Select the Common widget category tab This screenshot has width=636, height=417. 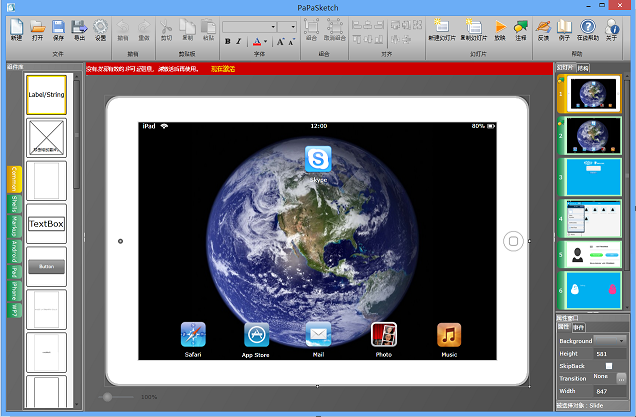[14, 179]
